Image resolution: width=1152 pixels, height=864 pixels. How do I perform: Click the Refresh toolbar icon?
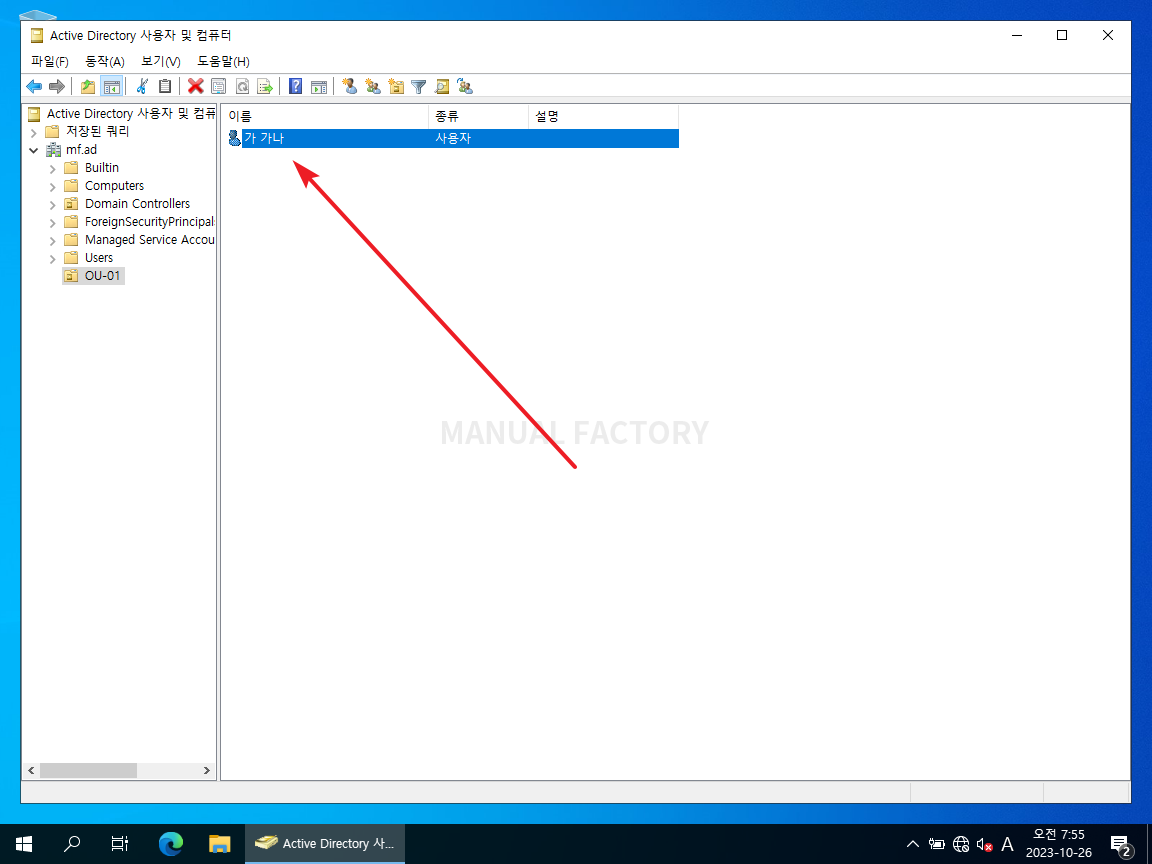(242, 87)
